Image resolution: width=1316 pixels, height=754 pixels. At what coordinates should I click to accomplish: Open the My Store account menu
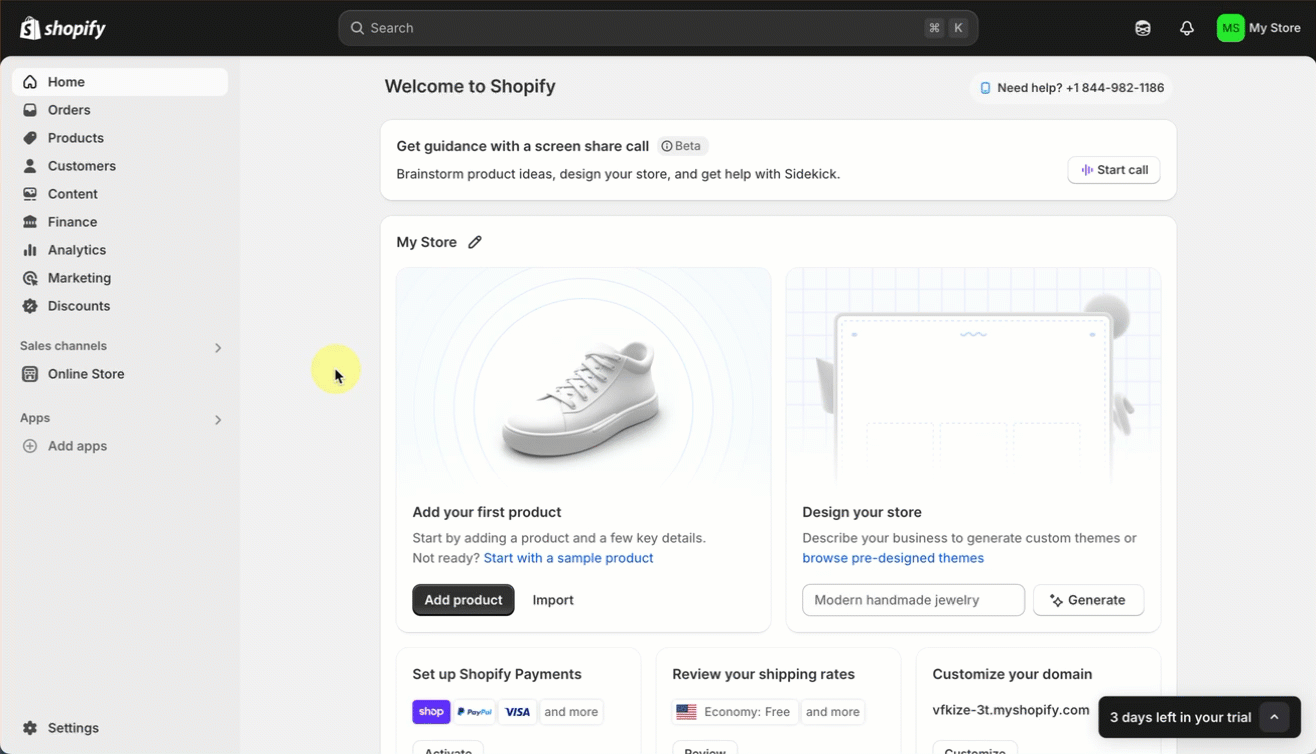(1259, 28)
